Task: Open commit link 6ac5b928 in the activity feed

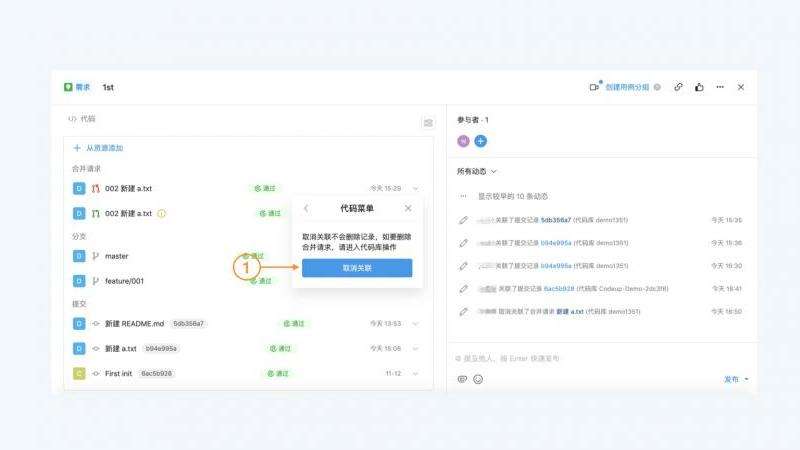Action: tap(559, 289)
